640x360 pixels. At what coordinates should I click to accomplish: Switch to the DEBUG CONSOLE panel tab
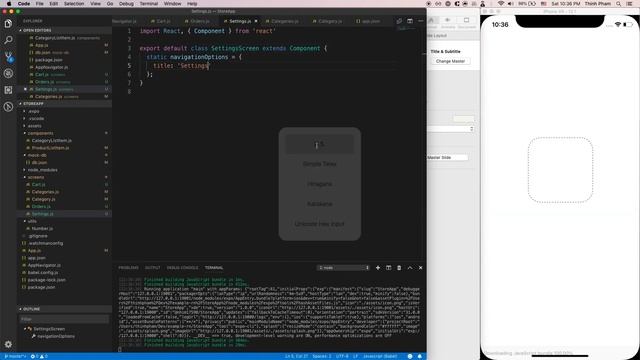182,268
